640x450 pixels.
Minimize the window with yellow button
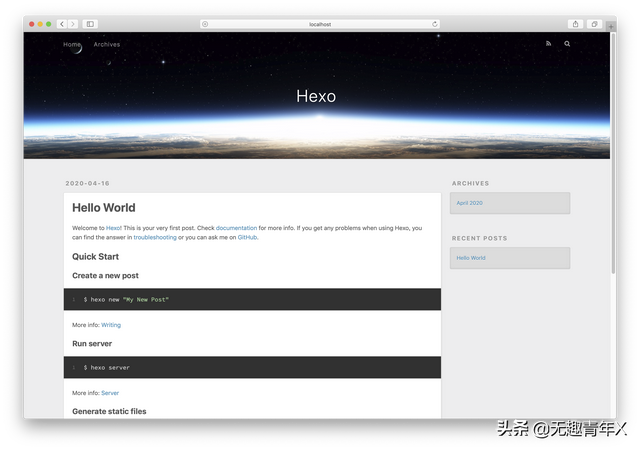click(x=40, y=24)
